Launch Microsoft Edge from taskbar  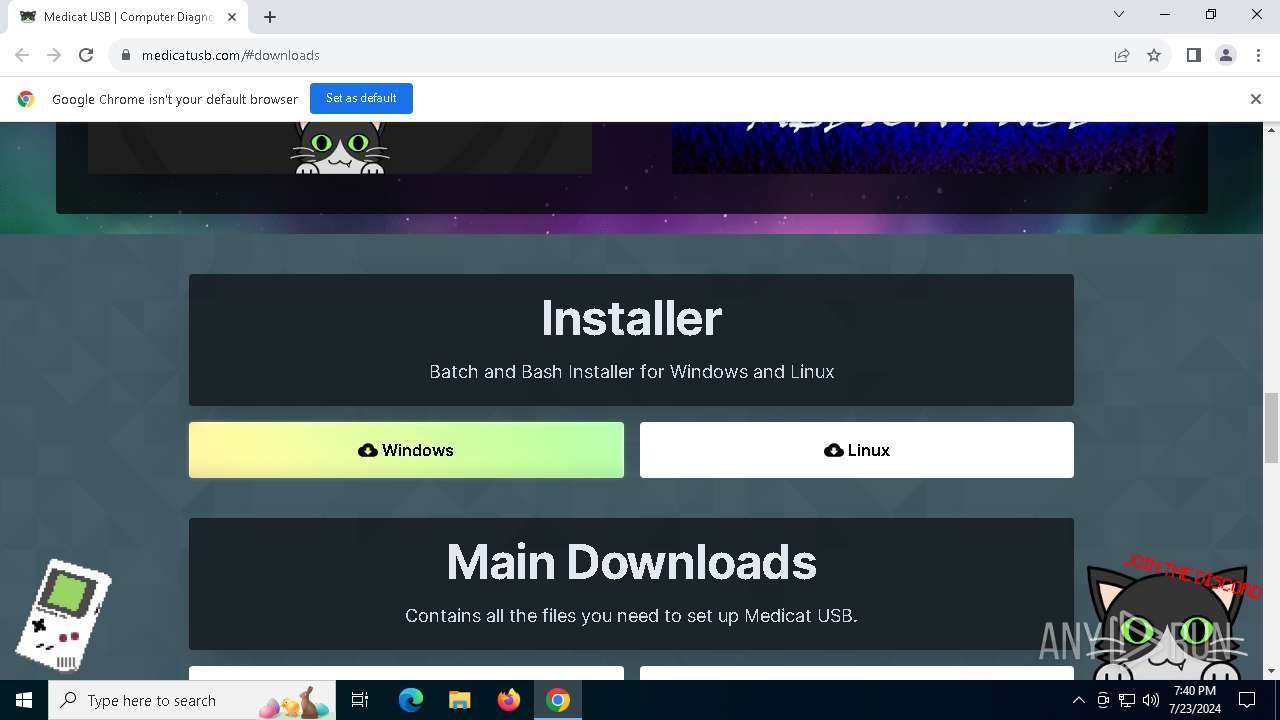(411, 700)
